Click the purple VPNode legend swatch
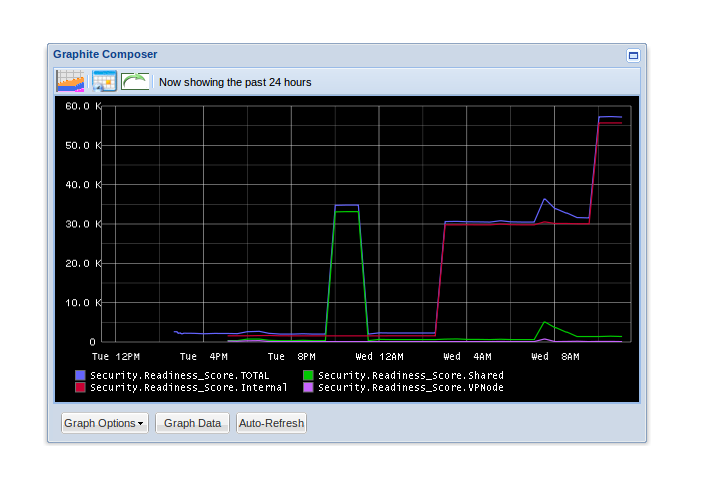This screenshot has height=489, width=717. tap(308, 387)
